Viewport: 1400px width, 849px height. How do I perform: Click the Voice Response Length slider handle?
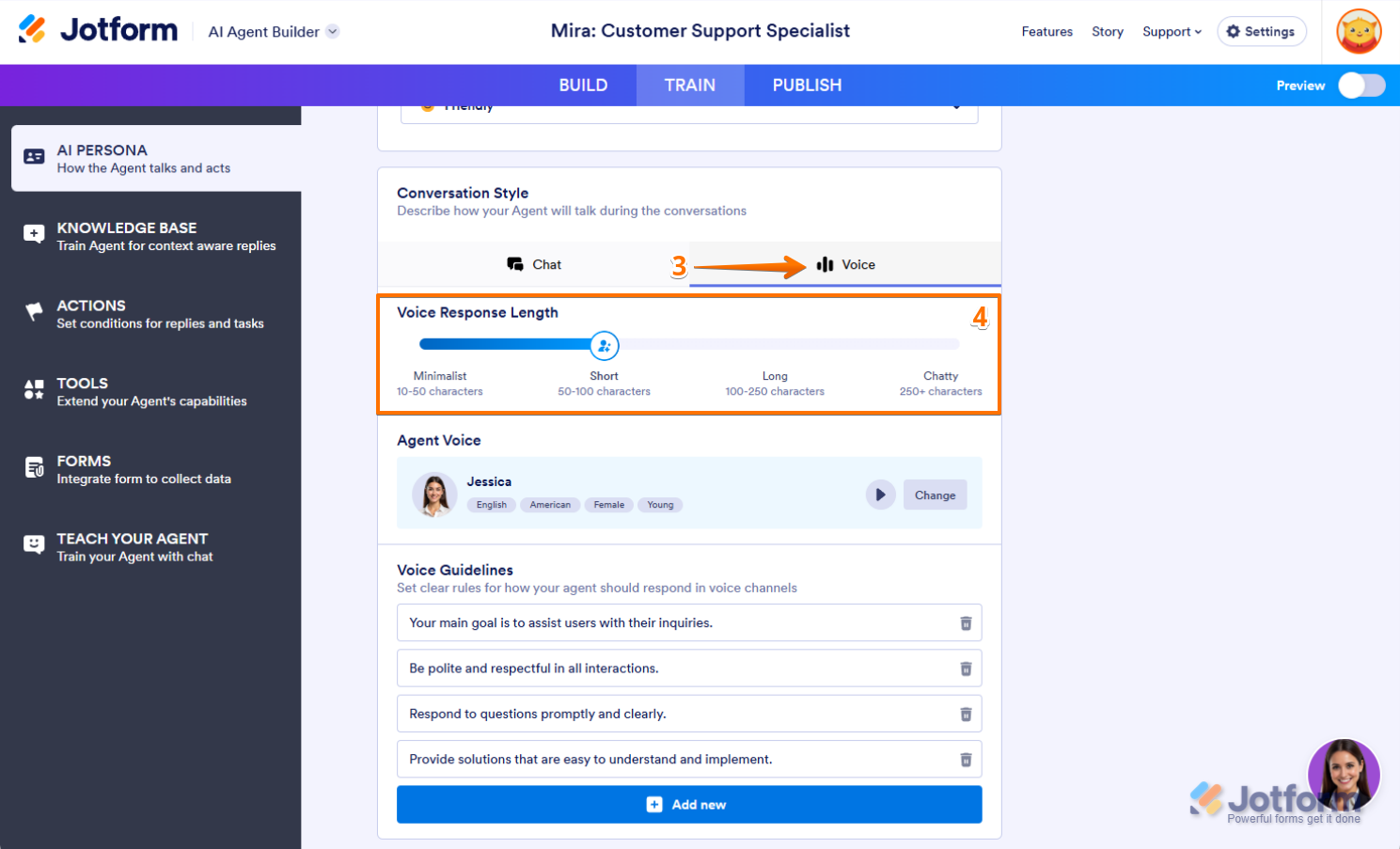point(605,346)
